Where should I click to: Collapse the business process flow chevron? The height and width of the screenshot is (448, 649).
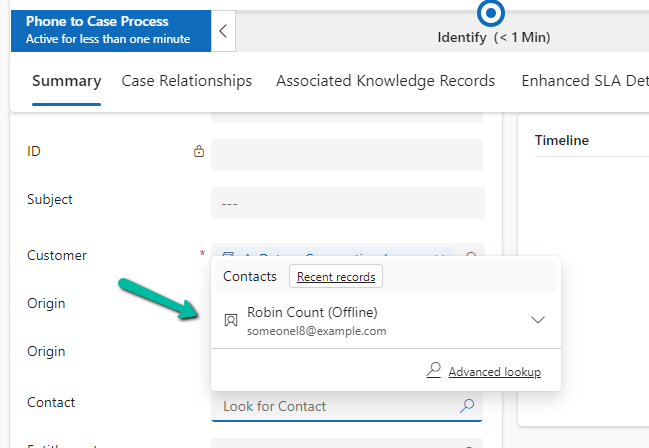click(x=222, y=30)
